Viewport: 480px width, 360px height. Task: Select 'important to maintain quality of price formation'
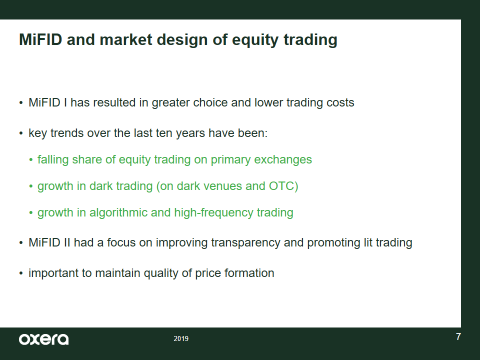click(x=151, y=273)
